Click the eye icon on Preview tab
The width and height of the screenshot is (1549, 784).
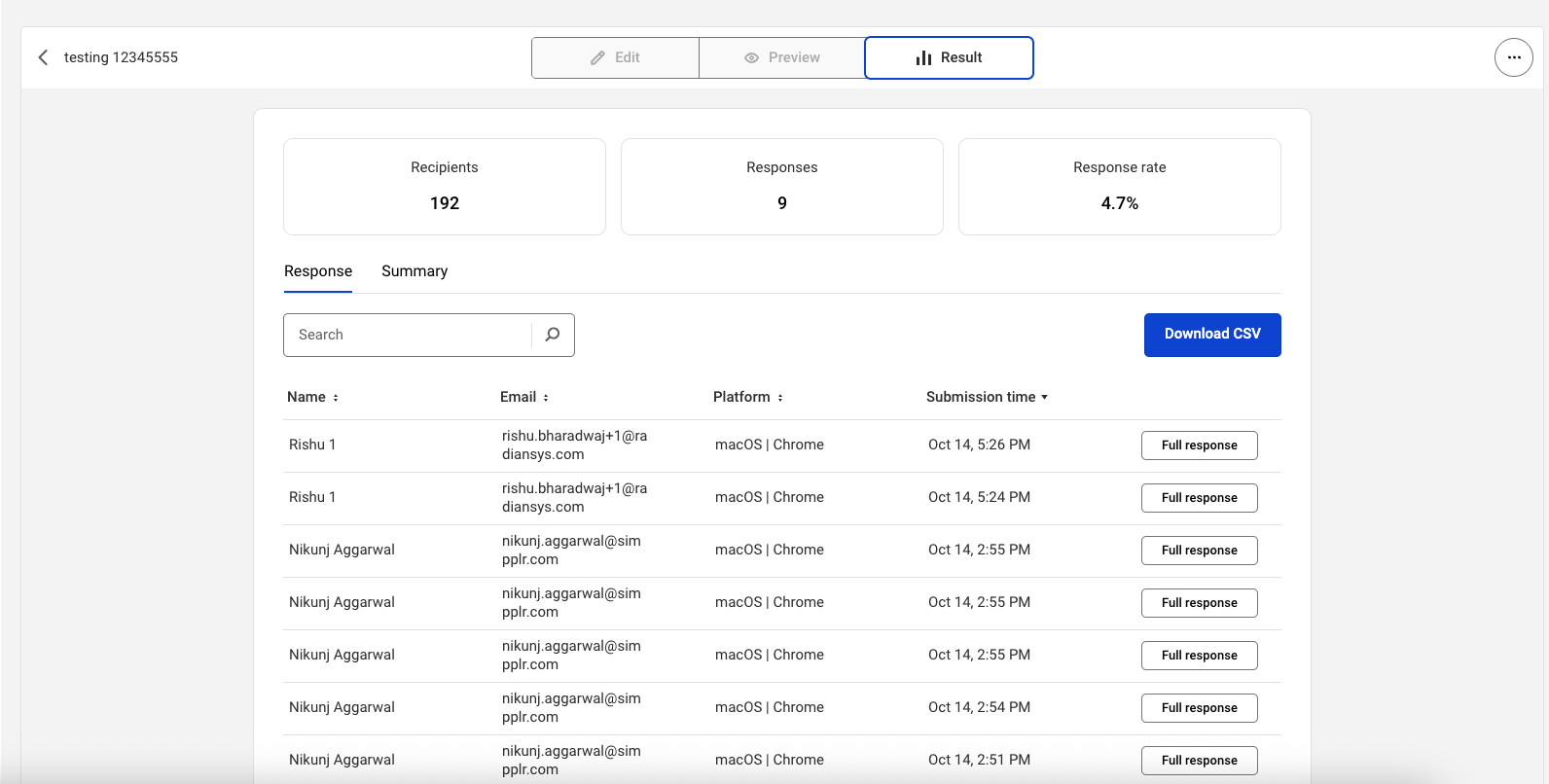pyautogui.click(x=751, y=58)
